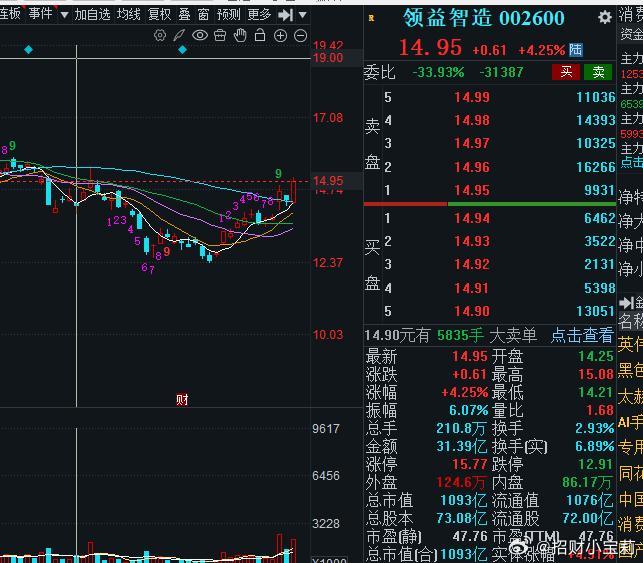This screenshot has width=643, height=563.
Task: Select sell level 5 price 14.99
Action: click(472, 97)
